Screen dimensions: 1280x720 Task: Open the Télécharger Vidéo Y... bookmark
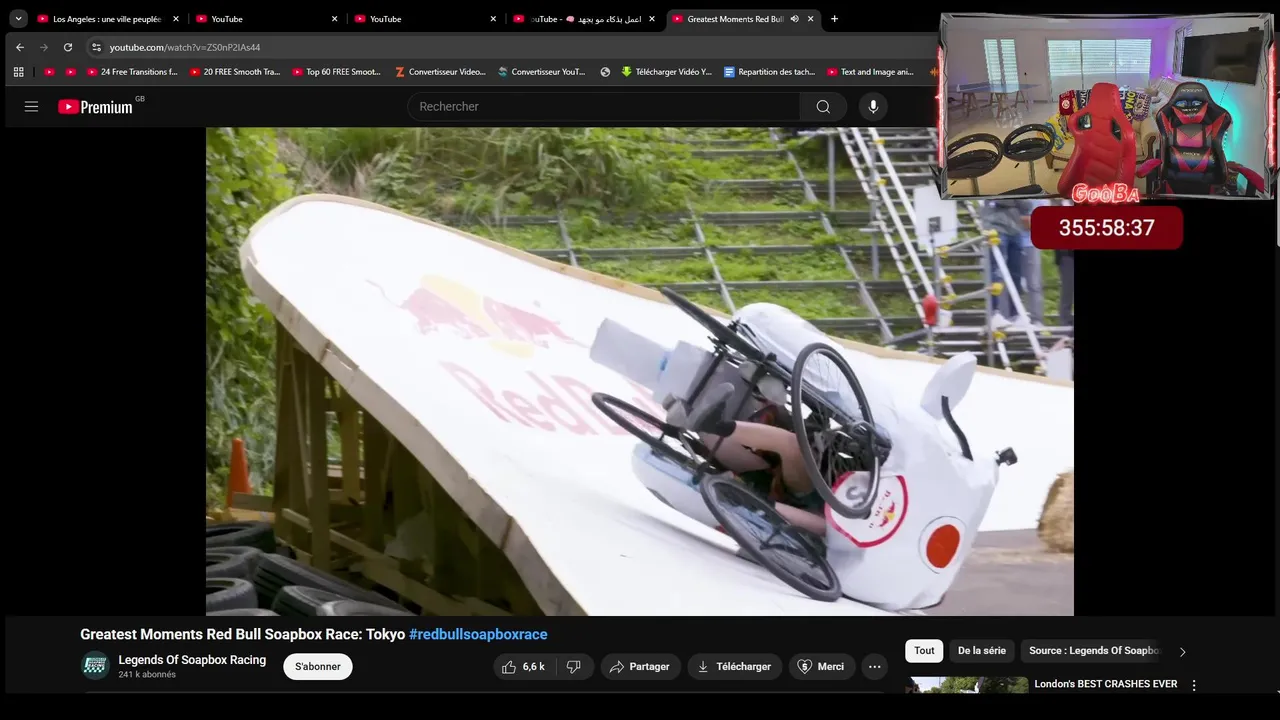click(666, 72)
